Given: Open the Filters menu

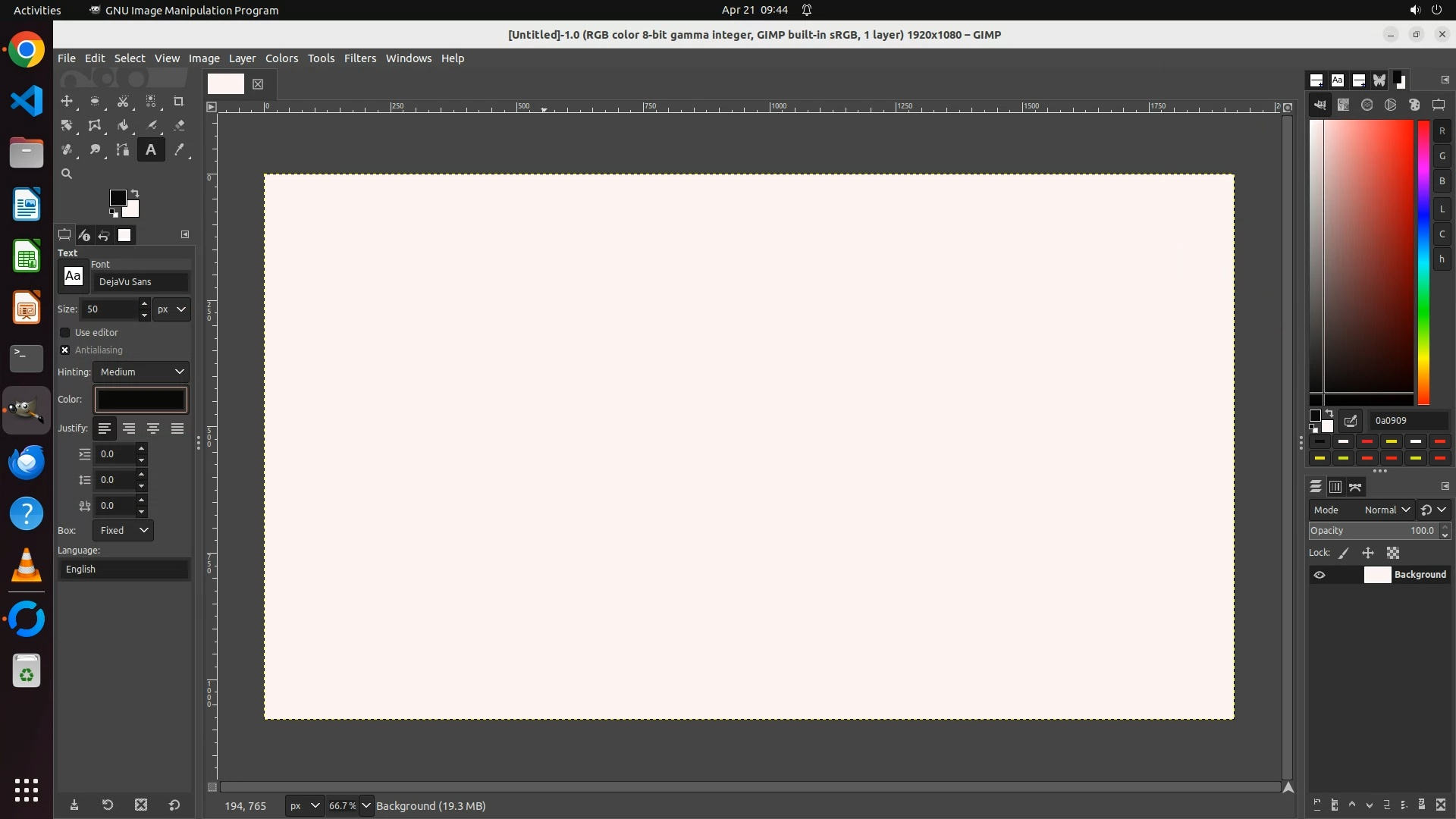Looking at the screenshot, I should pyautogui.click(x=359, y=58).
